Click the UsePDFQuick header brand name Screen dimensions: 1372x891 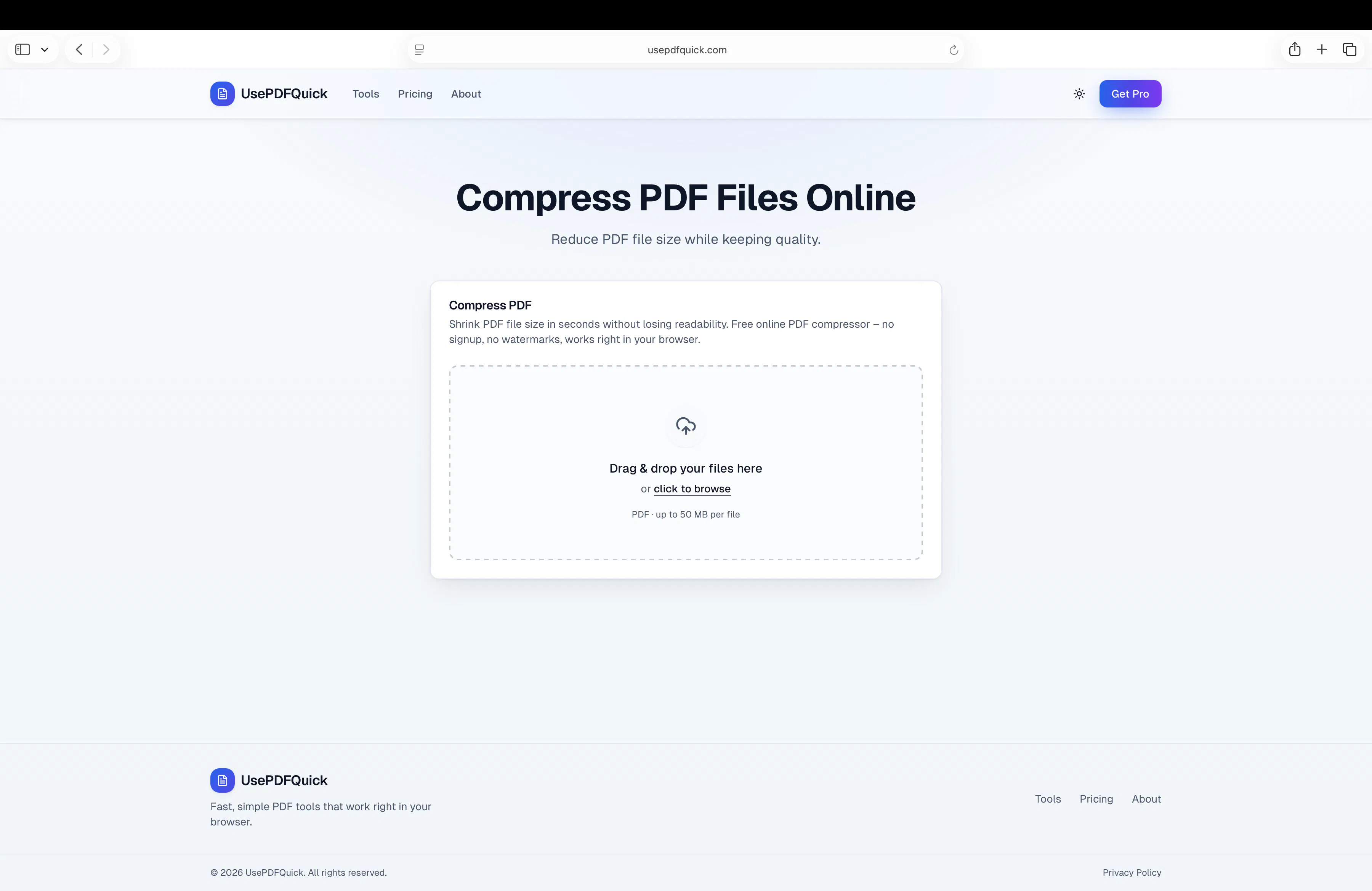pos(284,94)
